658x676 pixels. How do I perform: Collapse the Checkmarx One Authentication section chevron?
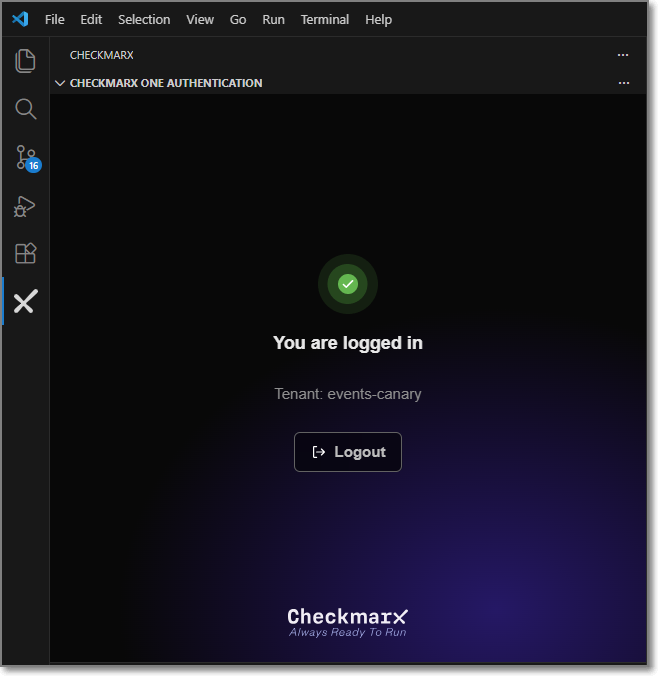pyautogui.click(x=60, y=83)
